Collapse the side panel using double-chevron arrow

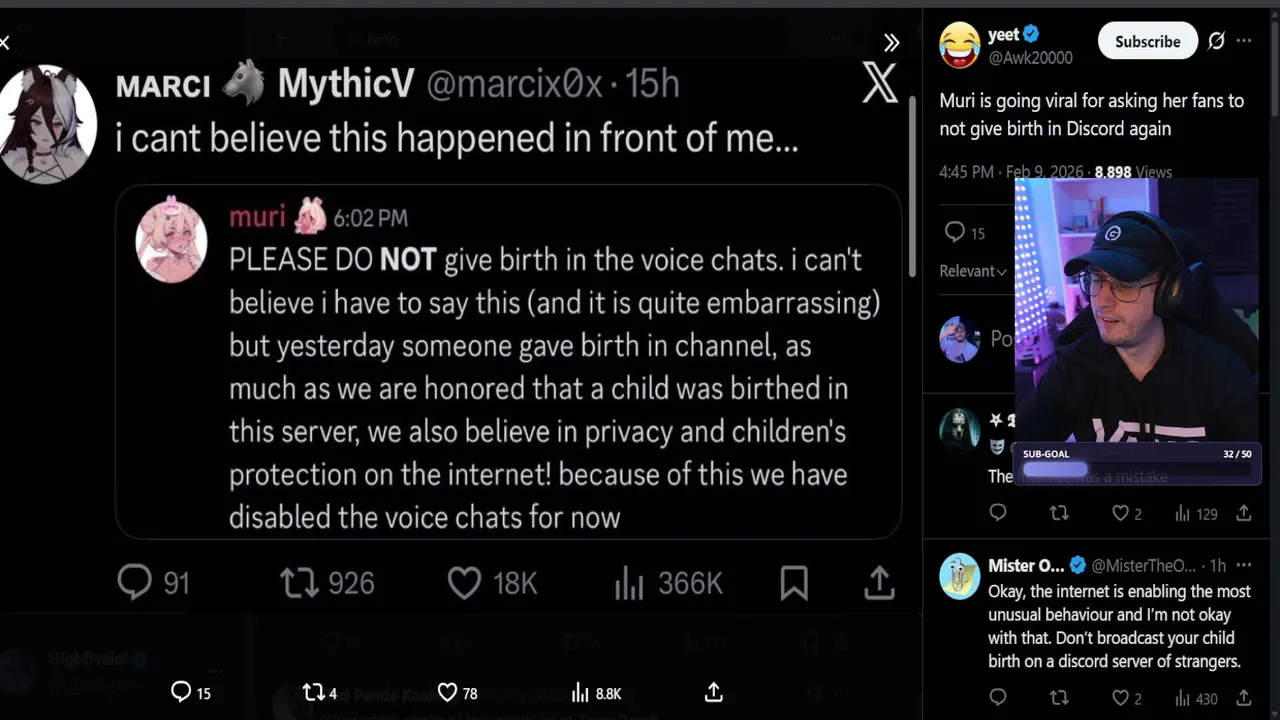891,43
